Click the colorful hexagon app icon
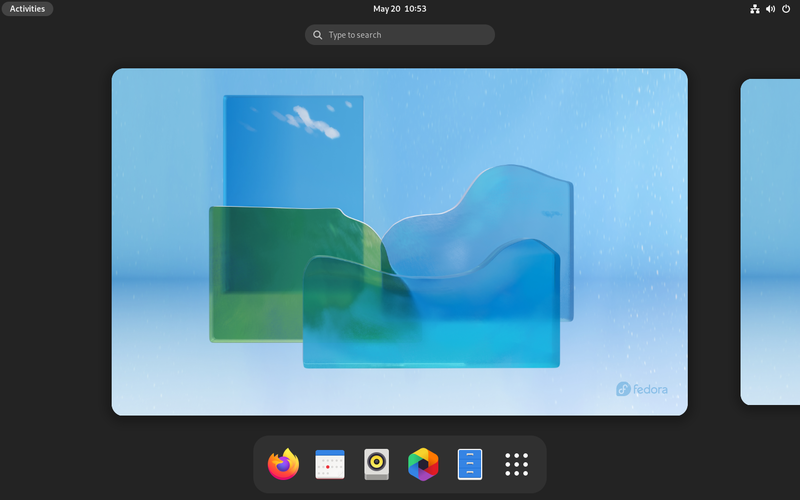 [423, 464]
